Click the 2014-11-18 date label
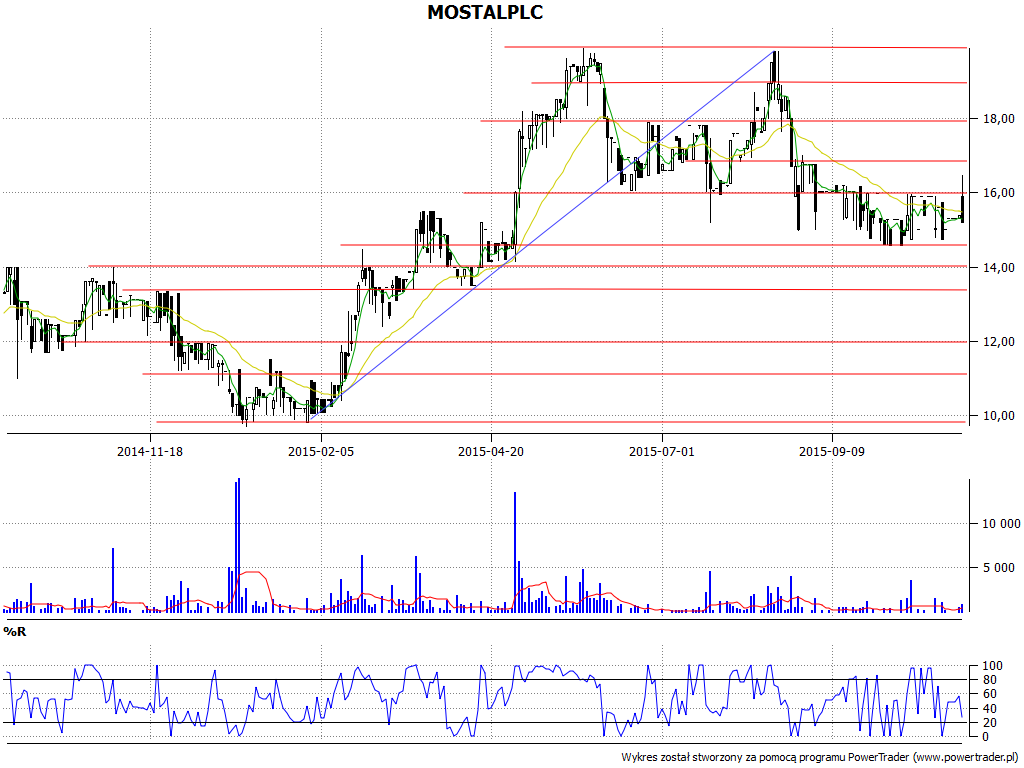1024x768 pixels. [150, 451]
